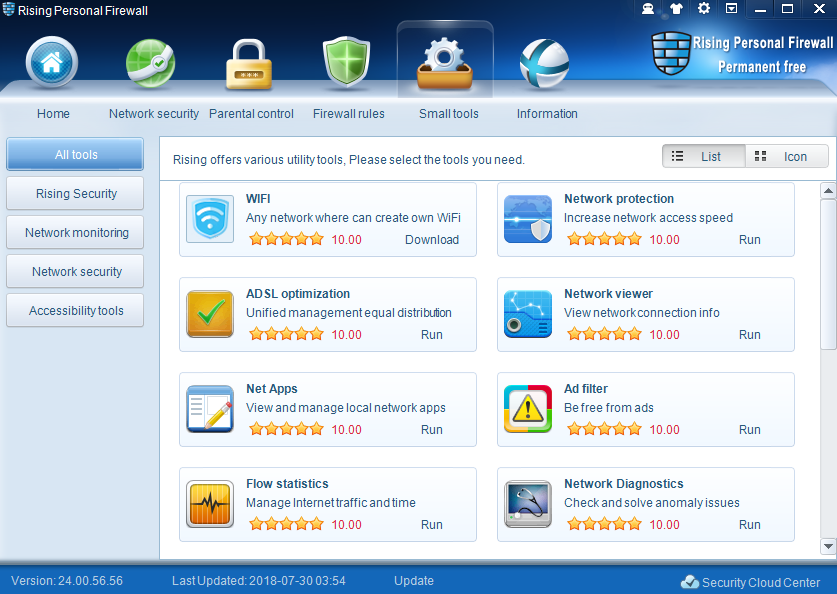Click 'Increase network access speed' description
This screenshot has width=837, height=594.
click(648, 218)
